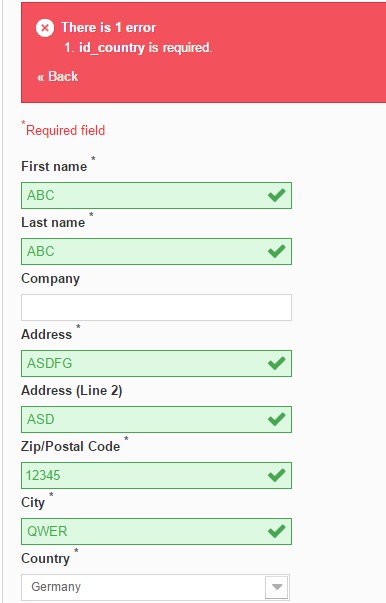Click the empty Company text field

(156, 307)
